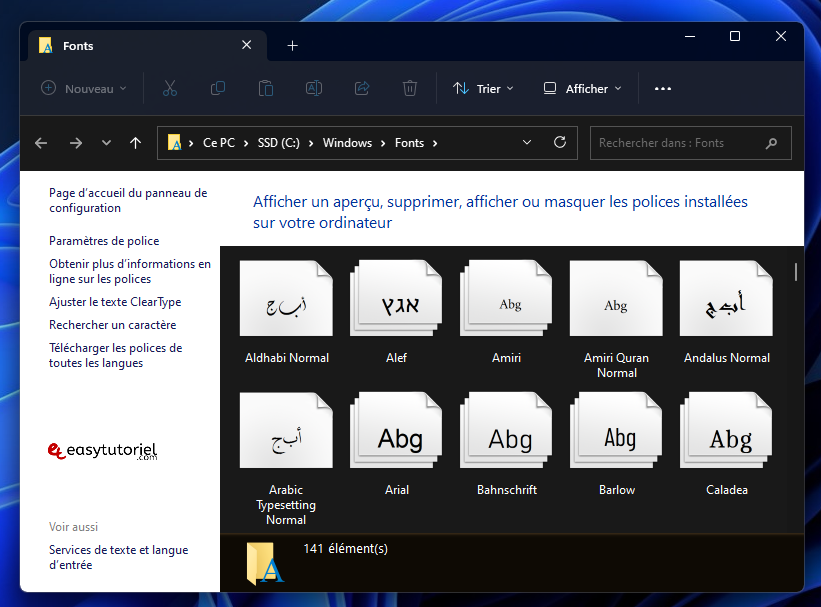
Task: Go forward with the right arrow
Action: 76,143
